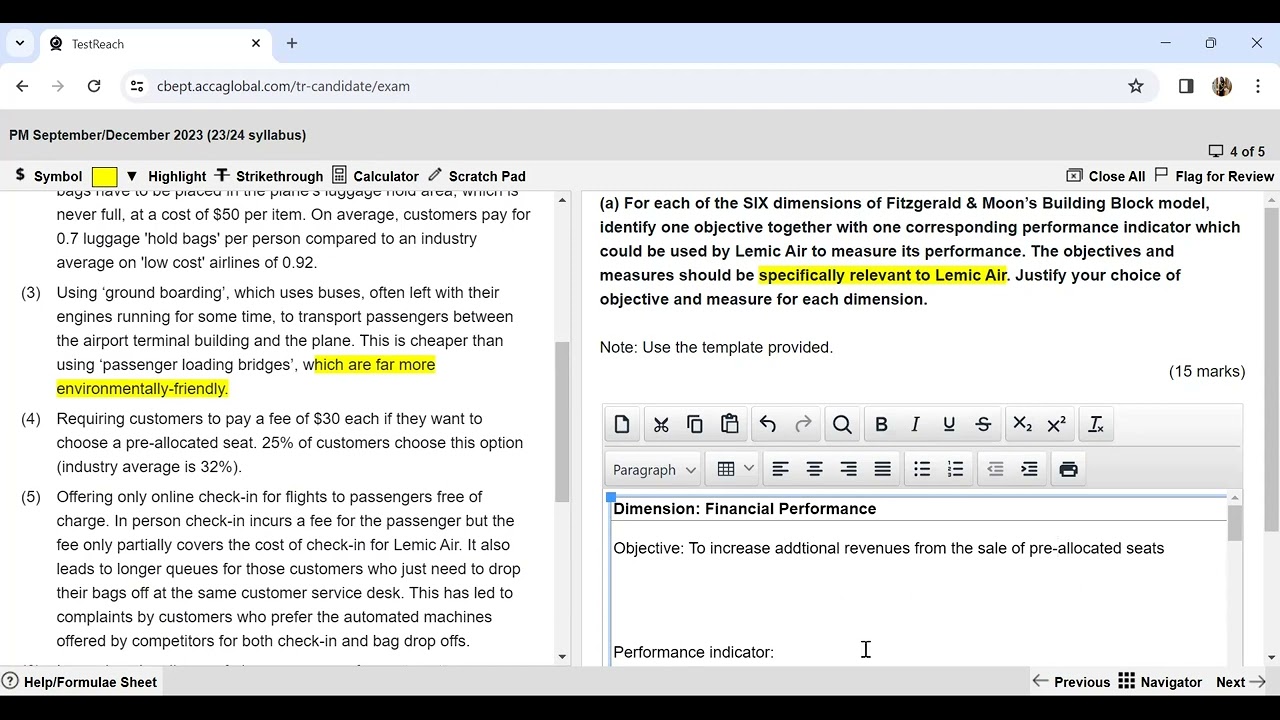Viewport: 1280px width, 720px height.
Task: Paste using the clipboard icon in editor
Action: tap(730, 424)
